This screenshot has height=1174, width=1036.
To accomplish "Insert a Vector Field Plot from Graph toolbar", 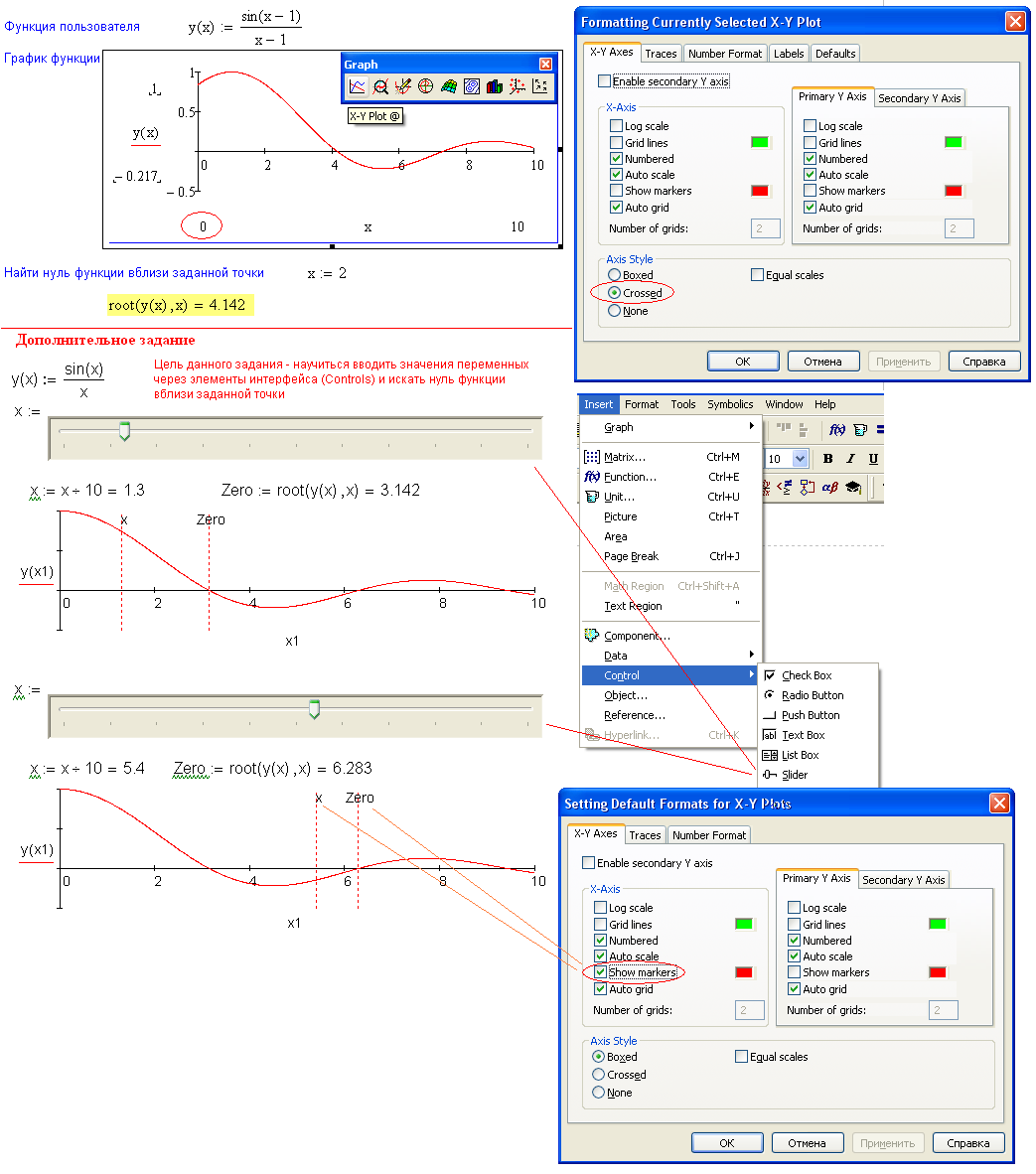I will tap(539, 86).
